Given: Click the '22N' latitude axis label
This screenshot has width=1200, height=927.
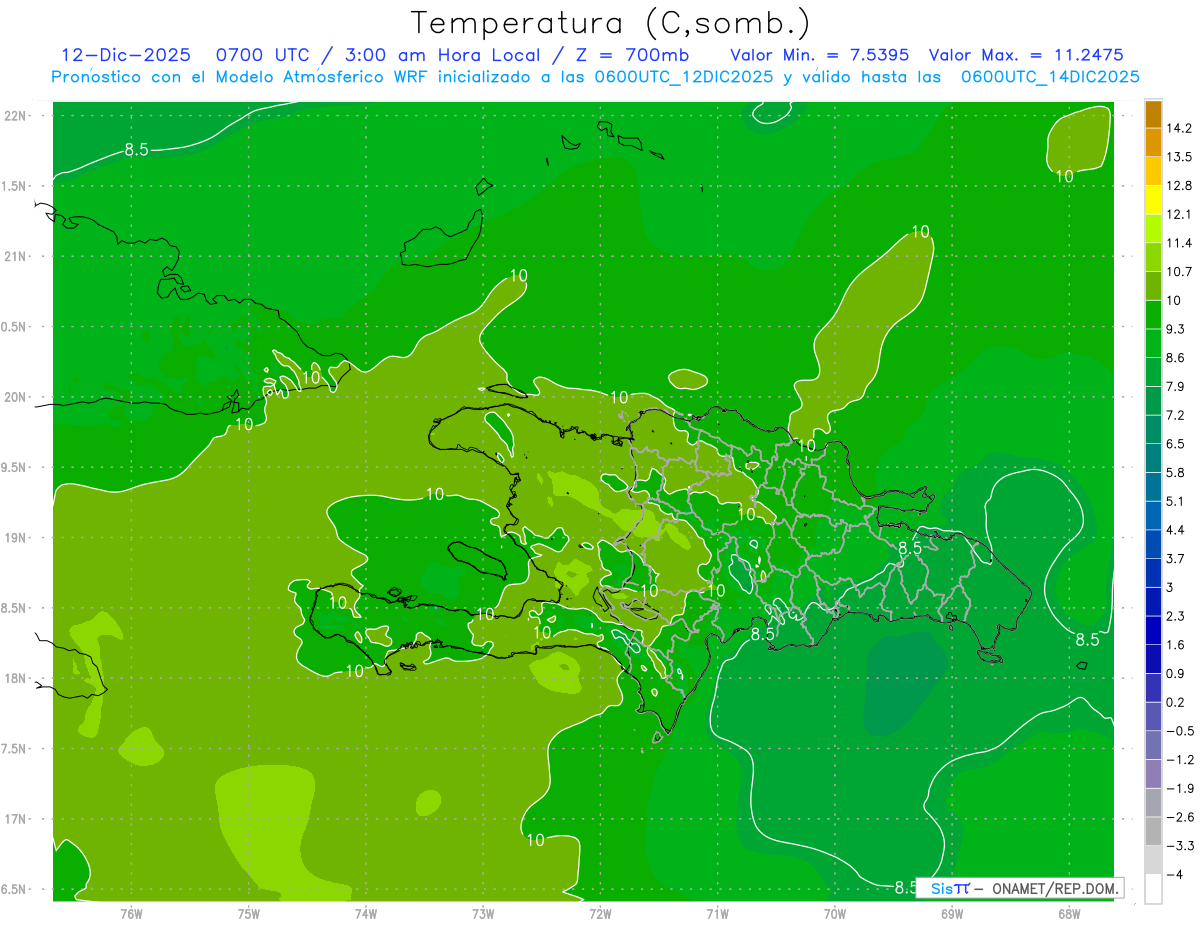Looking at the screenshot, I should coord(15,115).
